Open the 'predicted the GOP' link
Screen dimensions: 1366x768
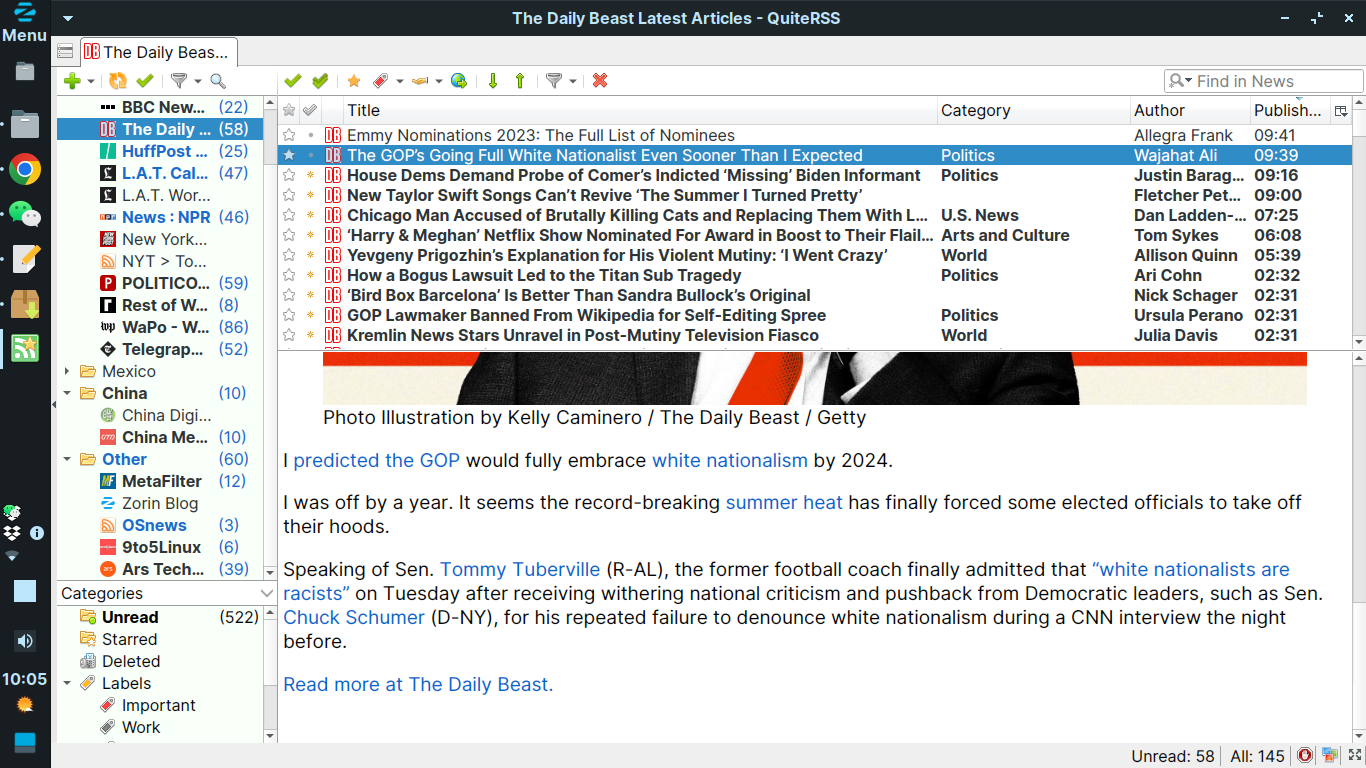coord(377,460)
